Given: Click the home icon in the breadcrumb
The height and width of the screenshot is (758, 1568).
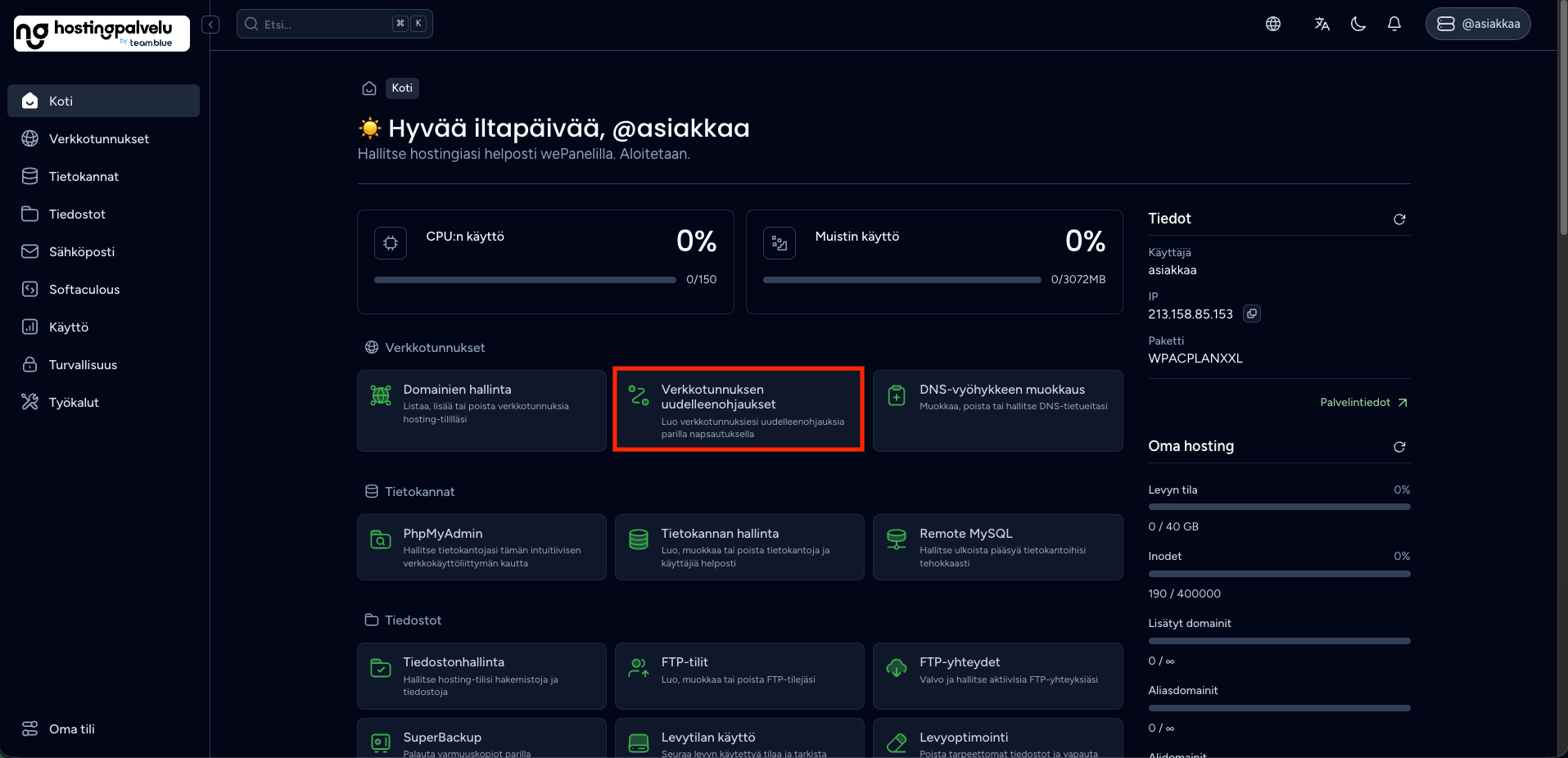Looking at the screenshot, I should (x=369, y=88).
